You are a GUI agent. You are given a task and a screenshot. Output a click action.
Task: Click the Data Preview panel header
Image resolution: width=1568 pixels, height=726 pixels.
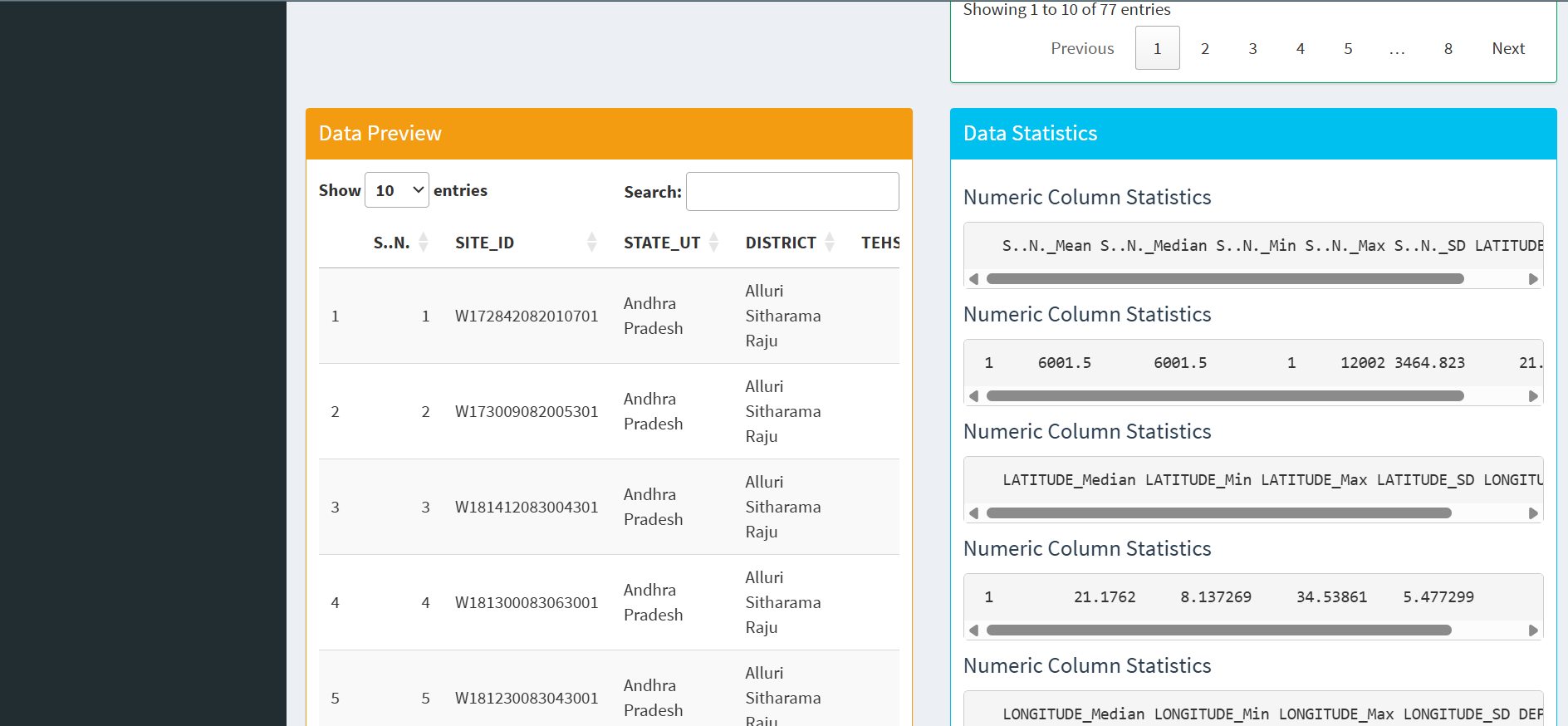coord(609,134)
